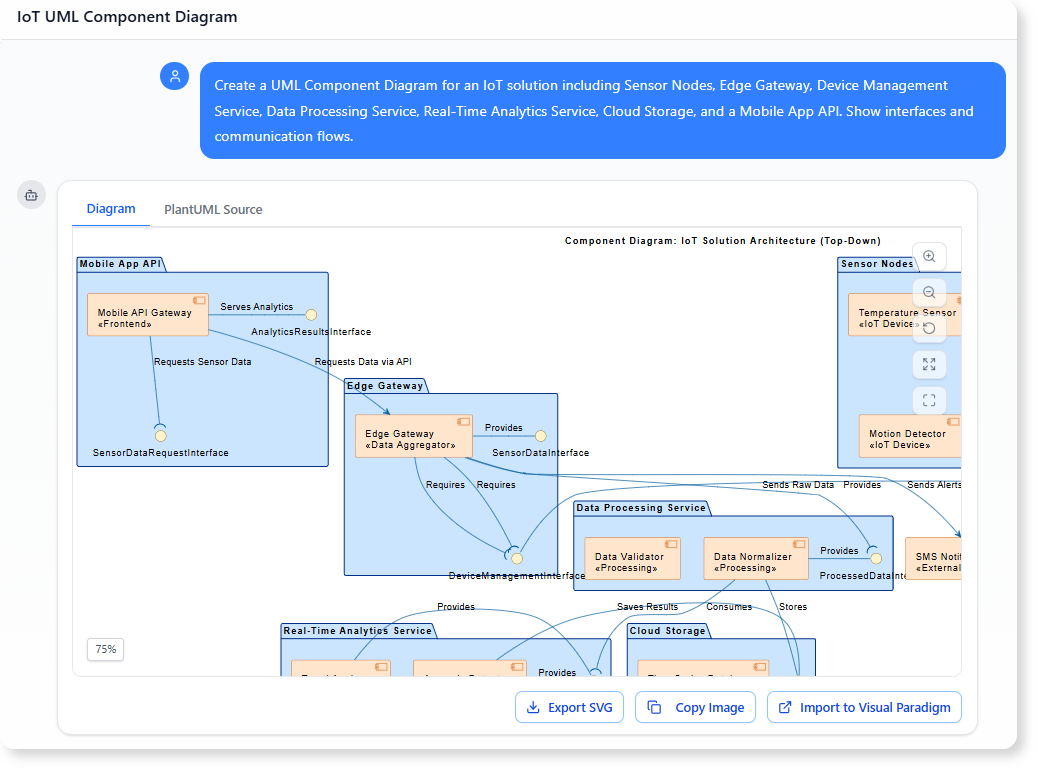Image resolution: width=1038 pixels, height=770 pixels.
Task: Click the zoom in magnifier icon
Action: [x=929, y=256]
